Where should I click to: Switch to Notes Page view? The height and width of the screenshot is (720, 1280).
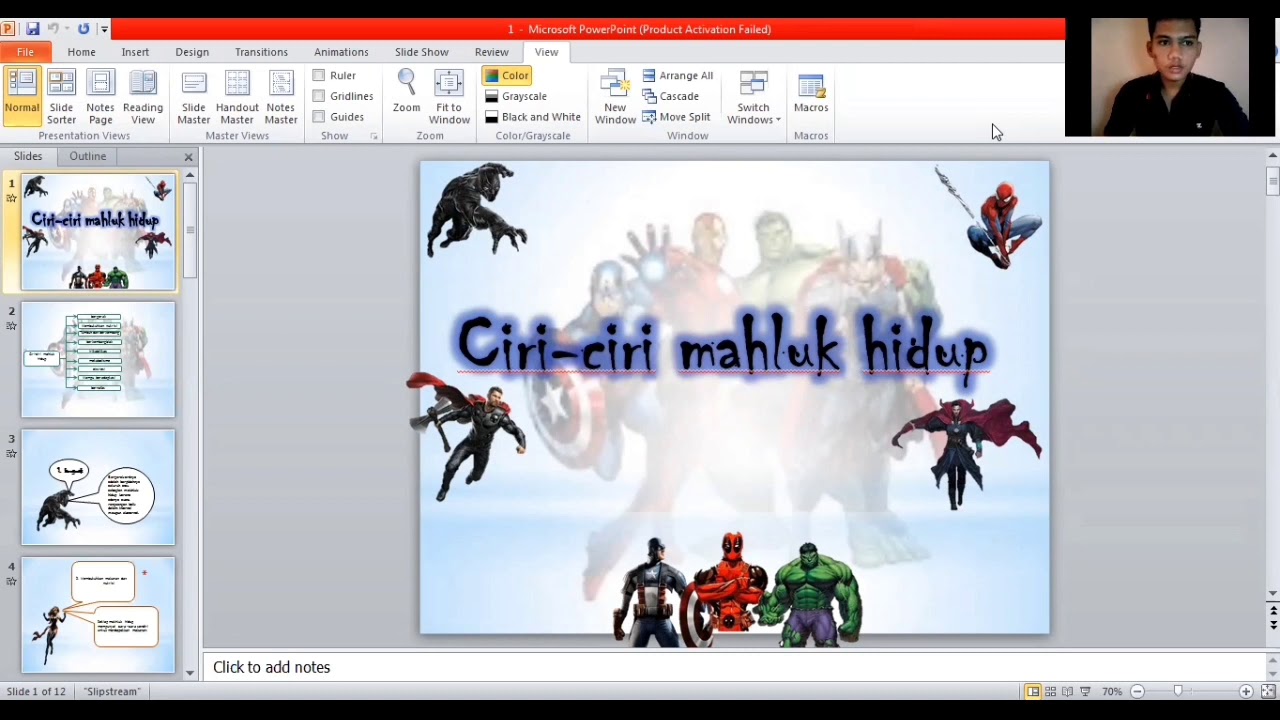point(100,97)
